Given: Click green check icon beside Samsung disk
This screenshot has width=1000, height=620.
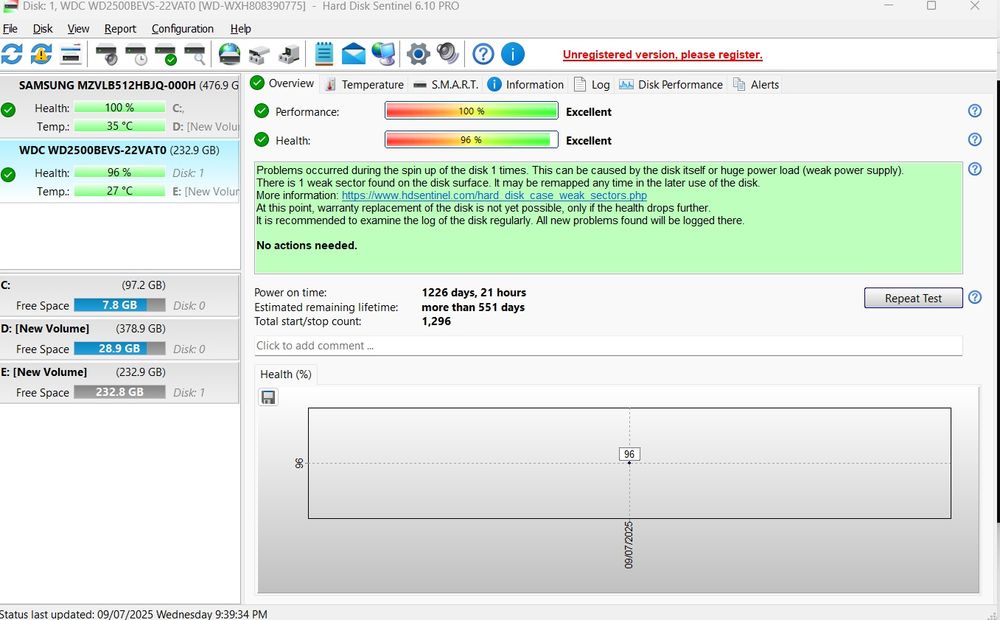Looking at the screenshot, I should pyautogui.click(x=8, y=110).
